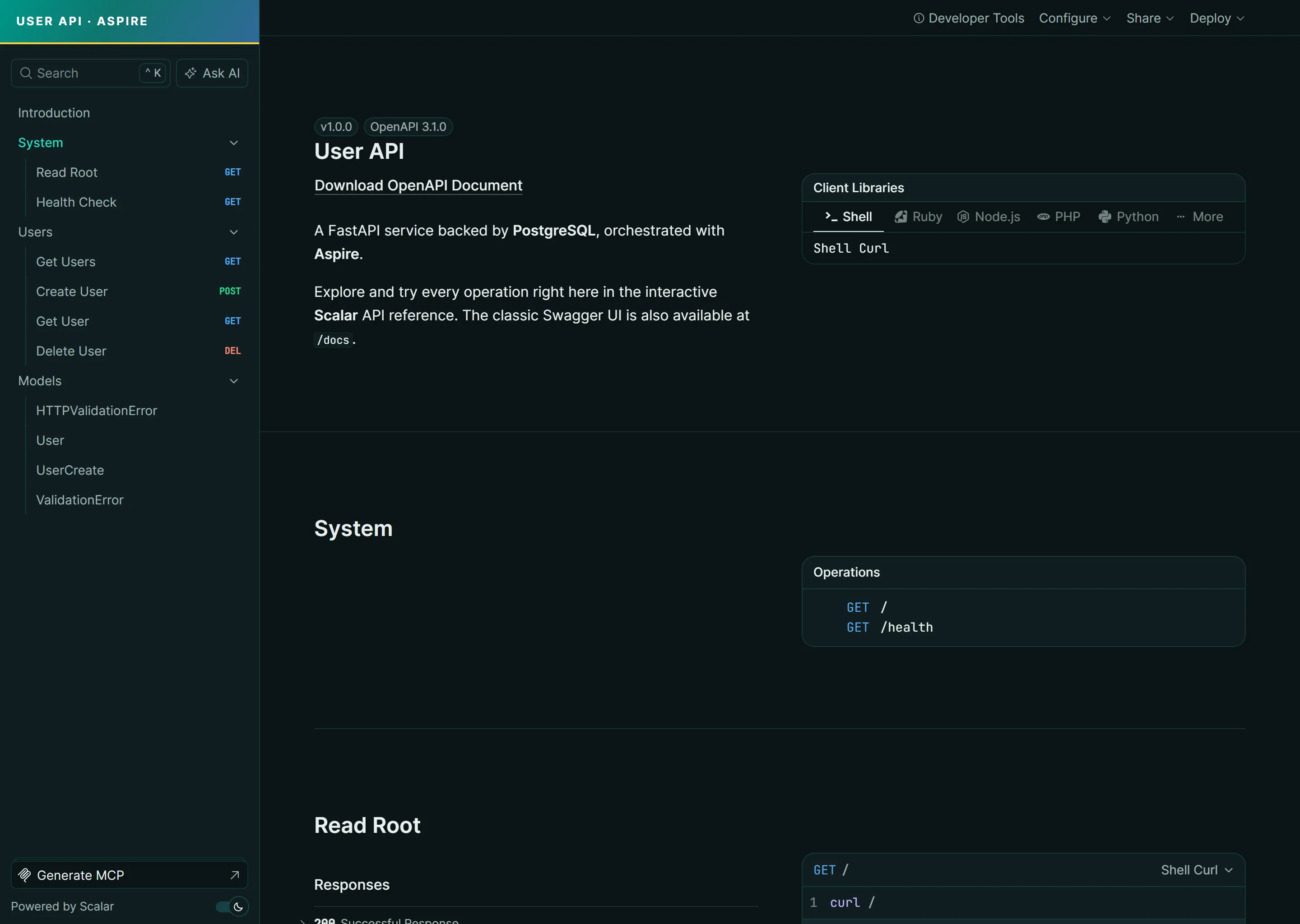Click the System section heading

point(353,529)
